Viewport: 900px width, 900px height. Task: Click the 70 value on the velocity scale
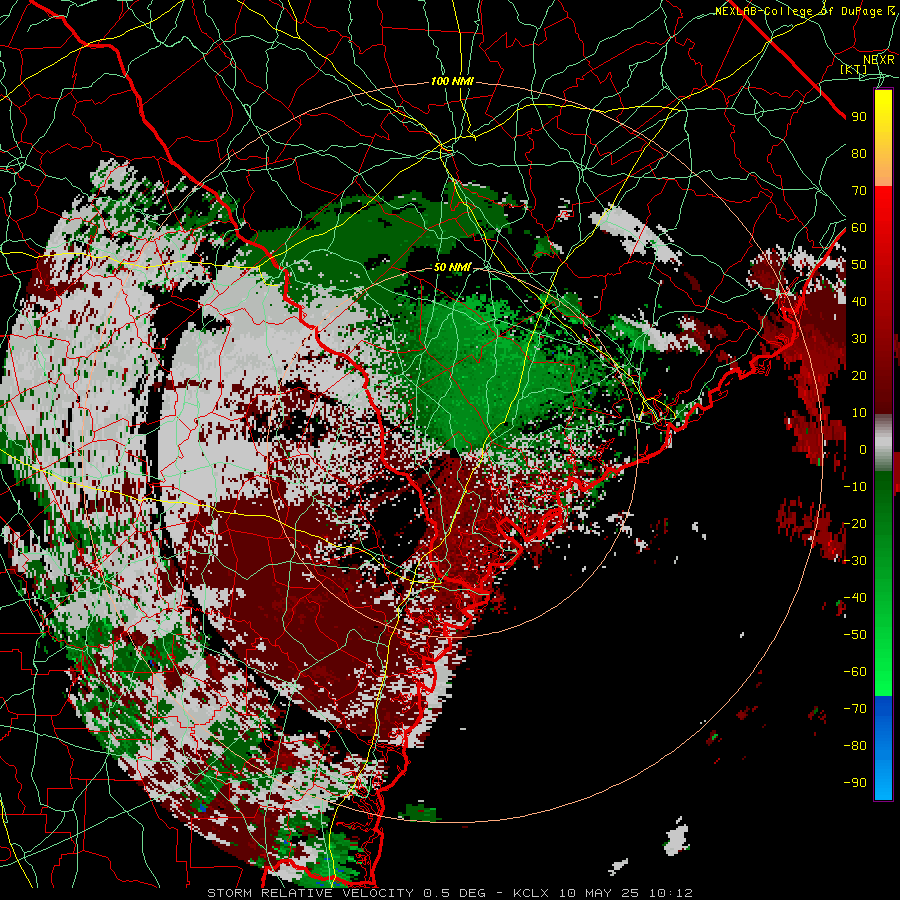(859, 191)
